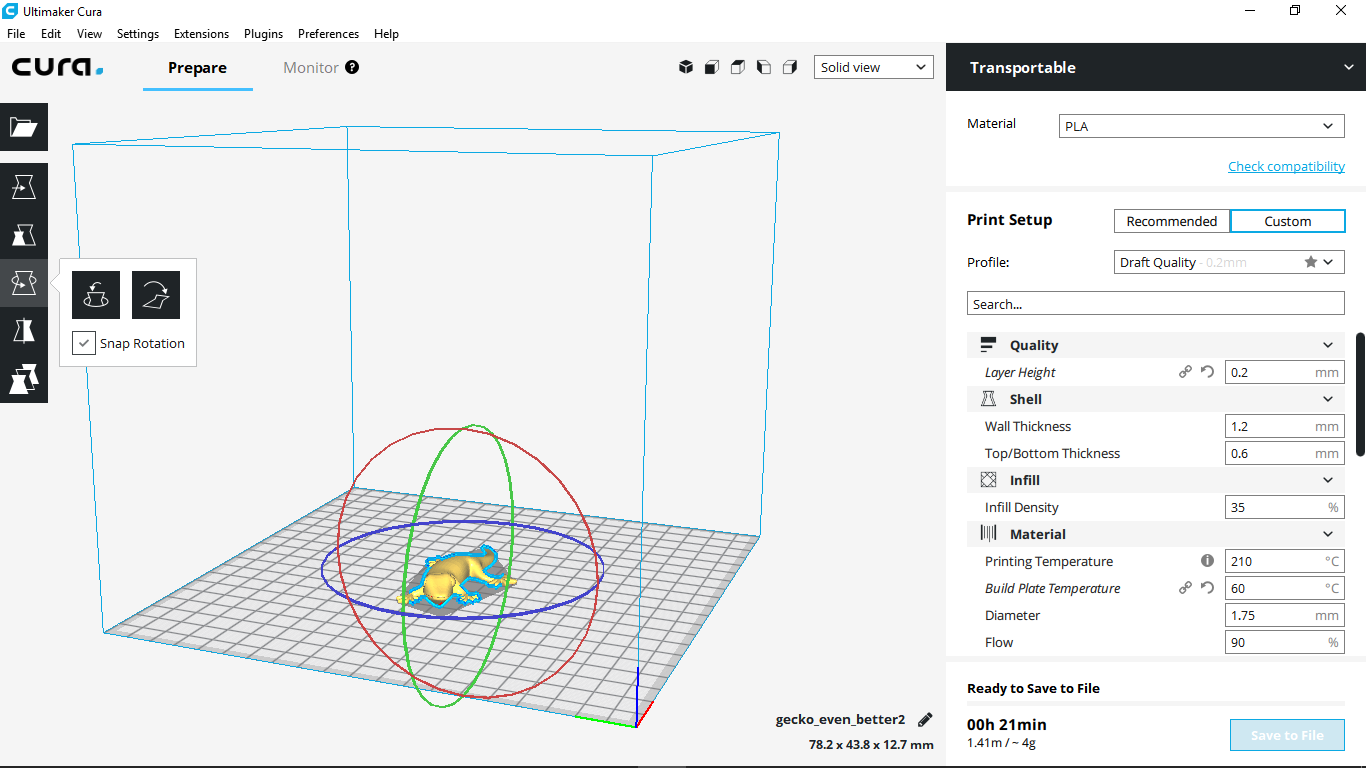Open the Solid view dropdown
The width and height of the screenshot is (1366, 768).
point(873,66)
